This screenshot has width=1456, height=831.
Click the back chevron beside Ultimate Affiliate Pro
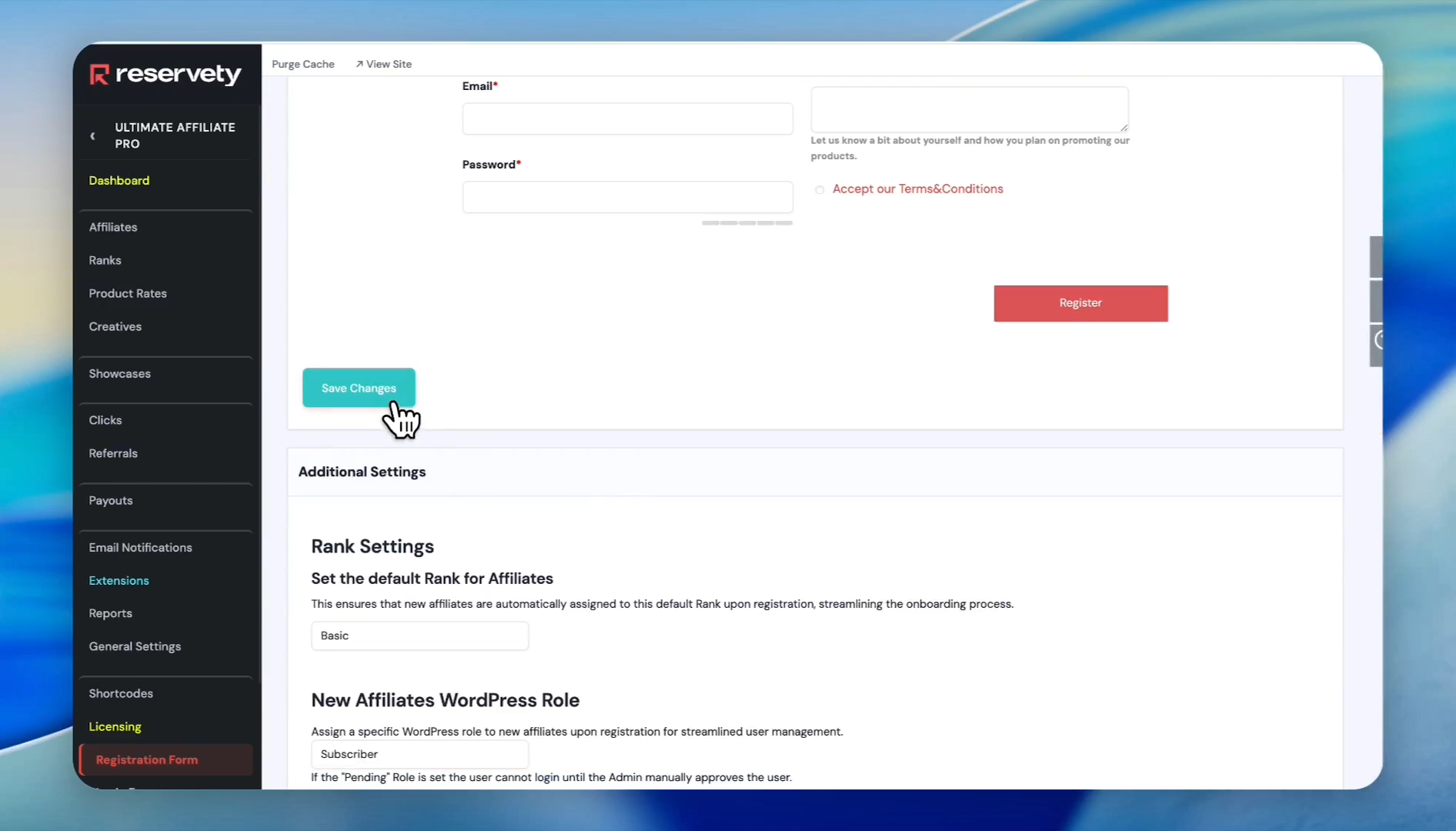pyautogui.click(x=93, y=136)
